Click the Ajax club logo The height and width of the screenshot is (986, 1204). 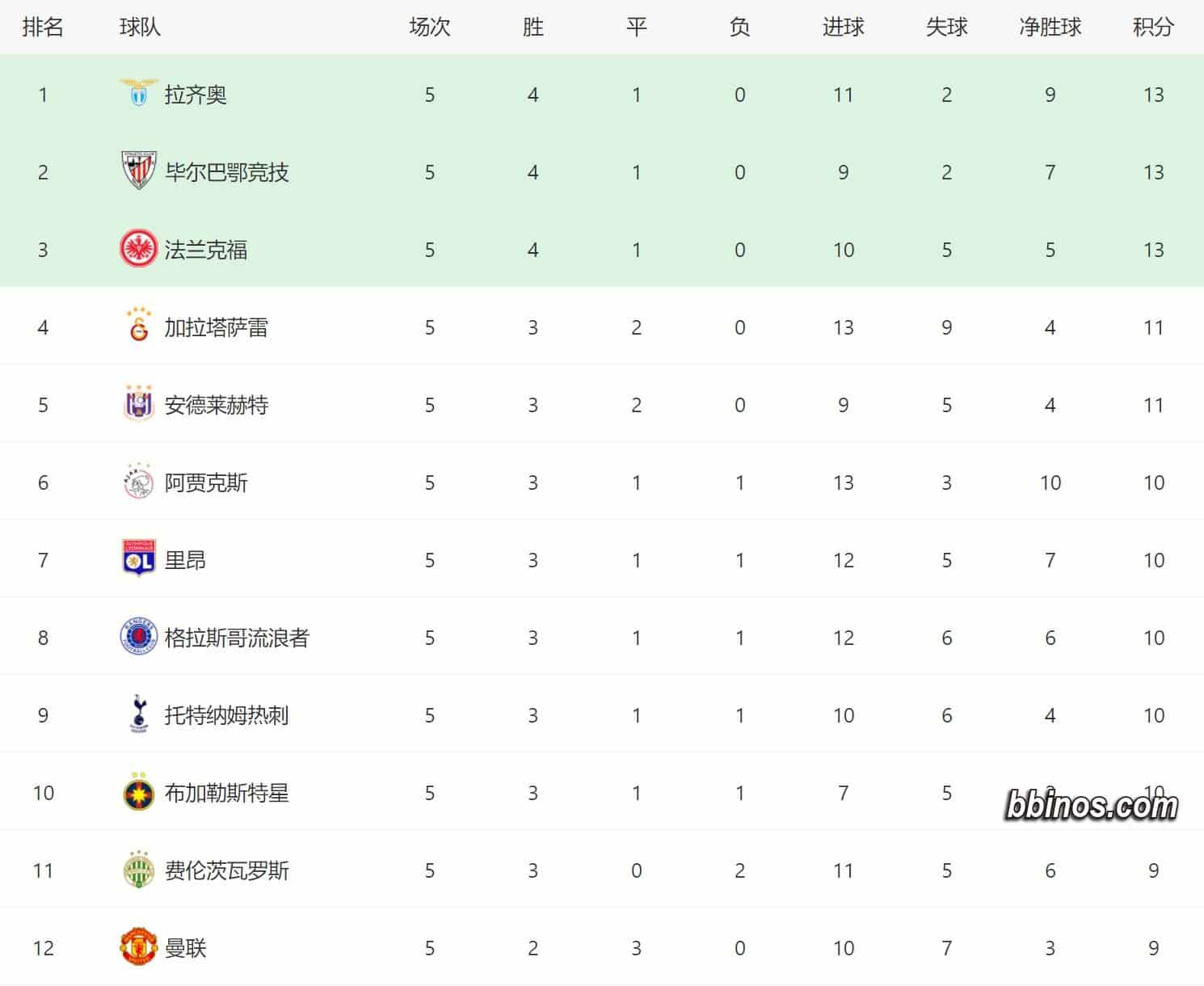click(138, 482)
